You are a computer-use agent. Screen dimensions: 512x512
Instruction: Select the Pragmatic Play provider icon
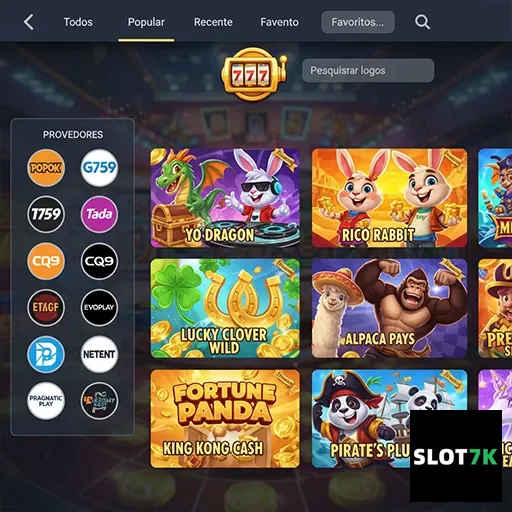[x=46, y=401]
